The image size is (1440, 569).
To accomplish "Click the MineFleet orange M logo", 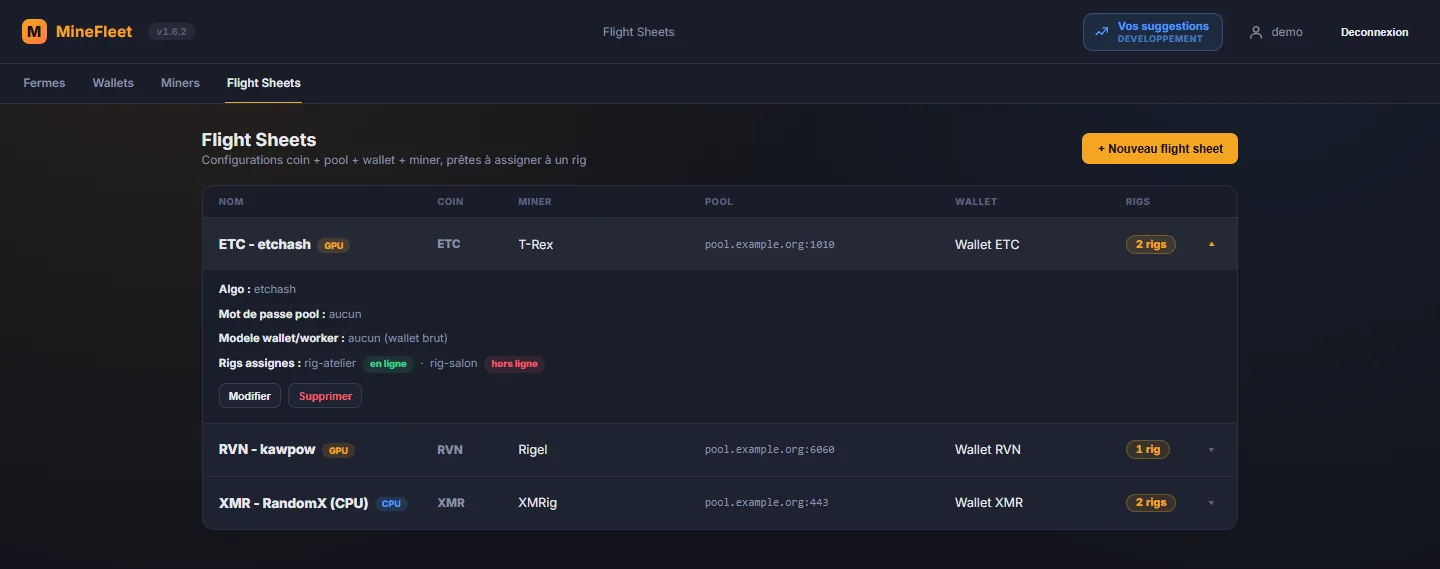I will [34, 32].
